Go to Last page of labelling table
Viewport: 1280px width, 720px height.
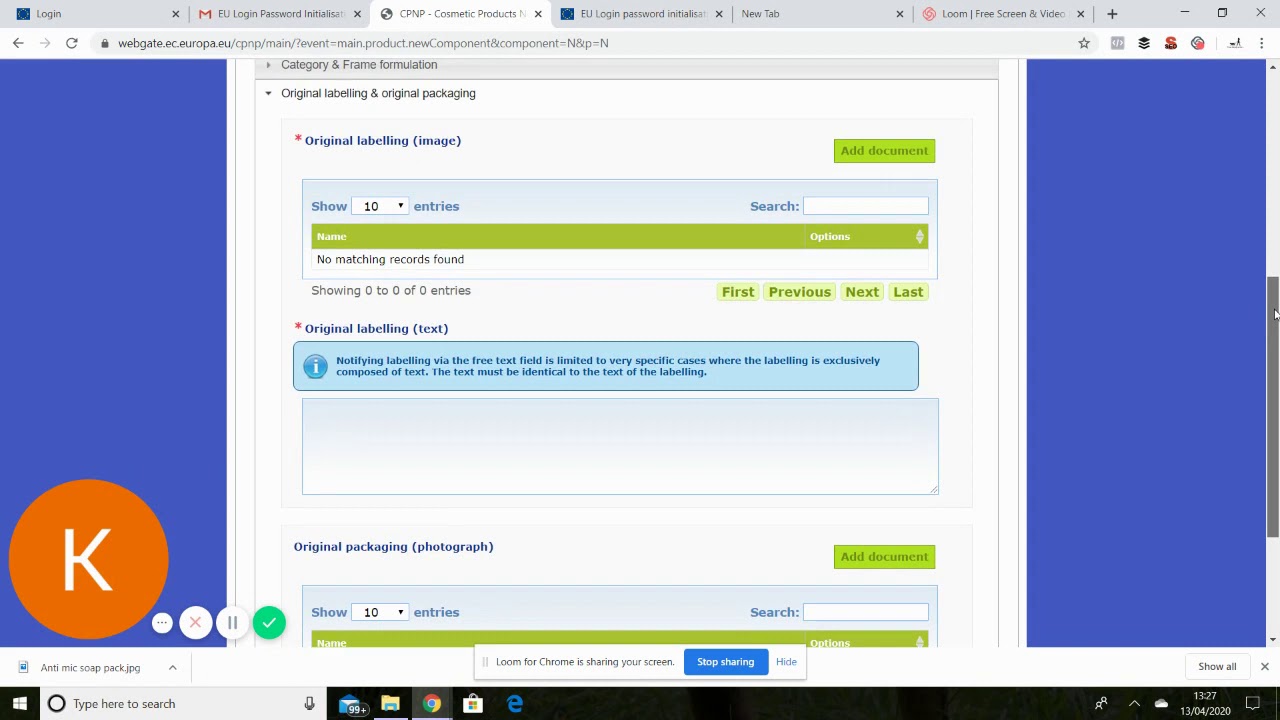[x=908, y=292]
